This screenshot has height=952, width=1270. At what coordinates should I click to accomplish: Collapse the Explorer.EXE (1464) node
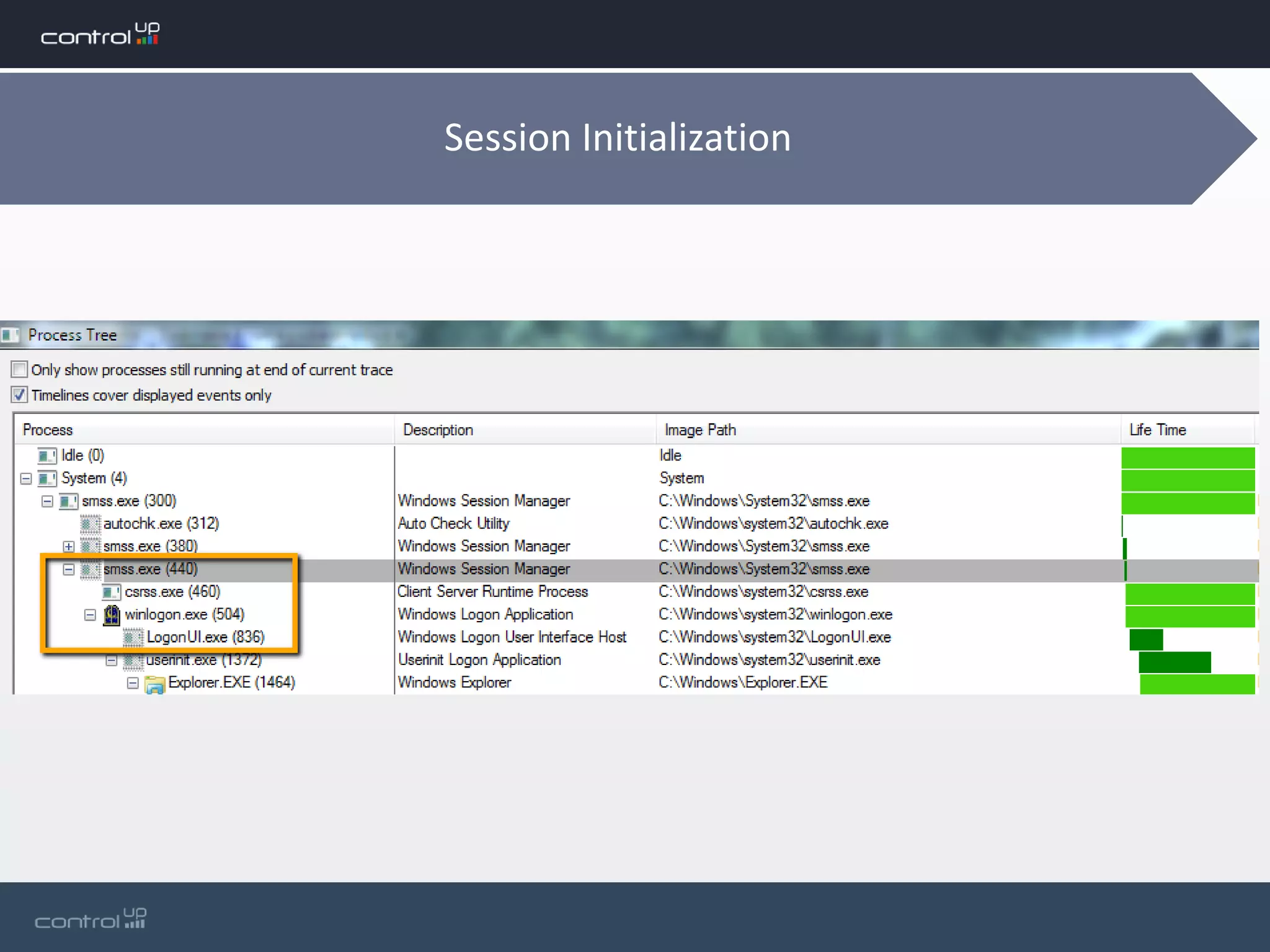click(x=133, y=683)
